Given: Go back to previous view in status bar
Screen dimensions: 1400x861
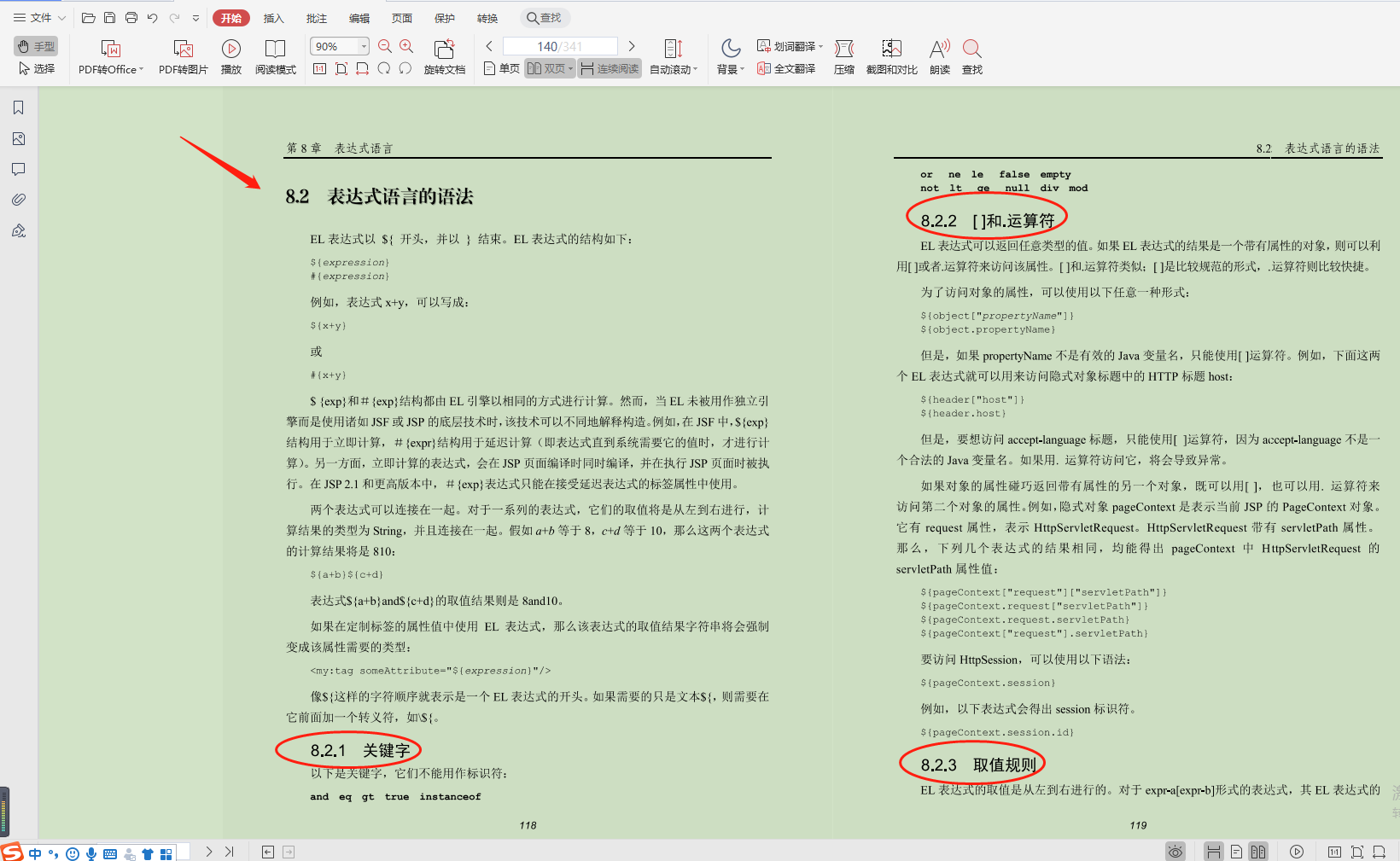Looking at the screenshot, I should click(268, 852).
